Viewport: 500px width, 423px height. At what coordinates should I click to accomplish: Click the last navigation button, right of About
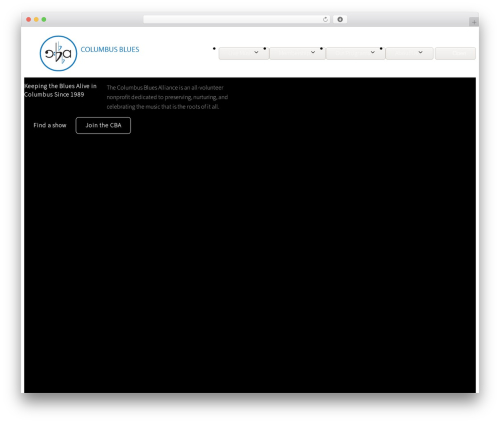tap(455, 53)
